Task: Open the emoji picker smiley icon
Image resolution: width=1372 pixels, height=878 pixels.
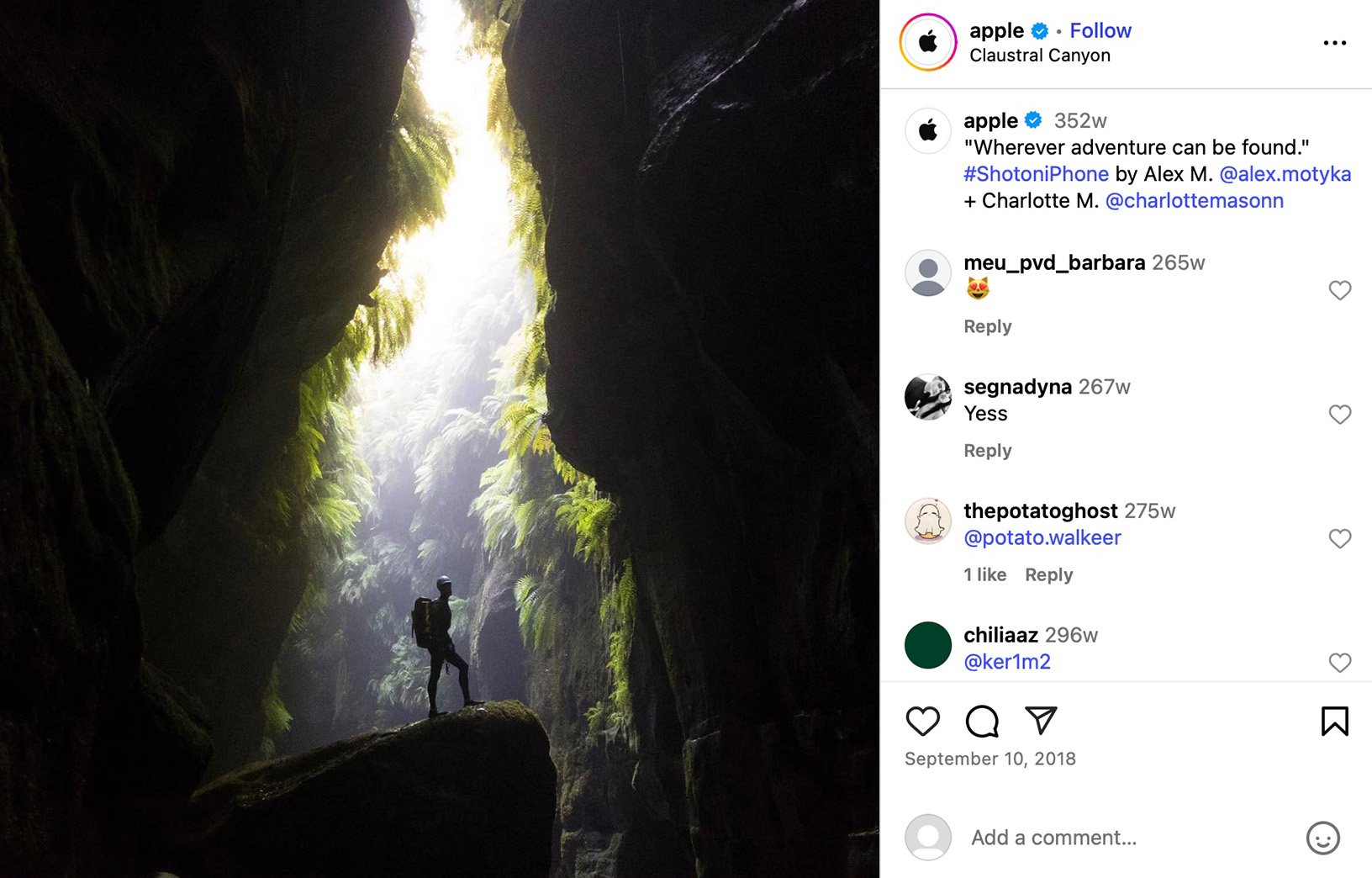Action: tap(1322, 838)
